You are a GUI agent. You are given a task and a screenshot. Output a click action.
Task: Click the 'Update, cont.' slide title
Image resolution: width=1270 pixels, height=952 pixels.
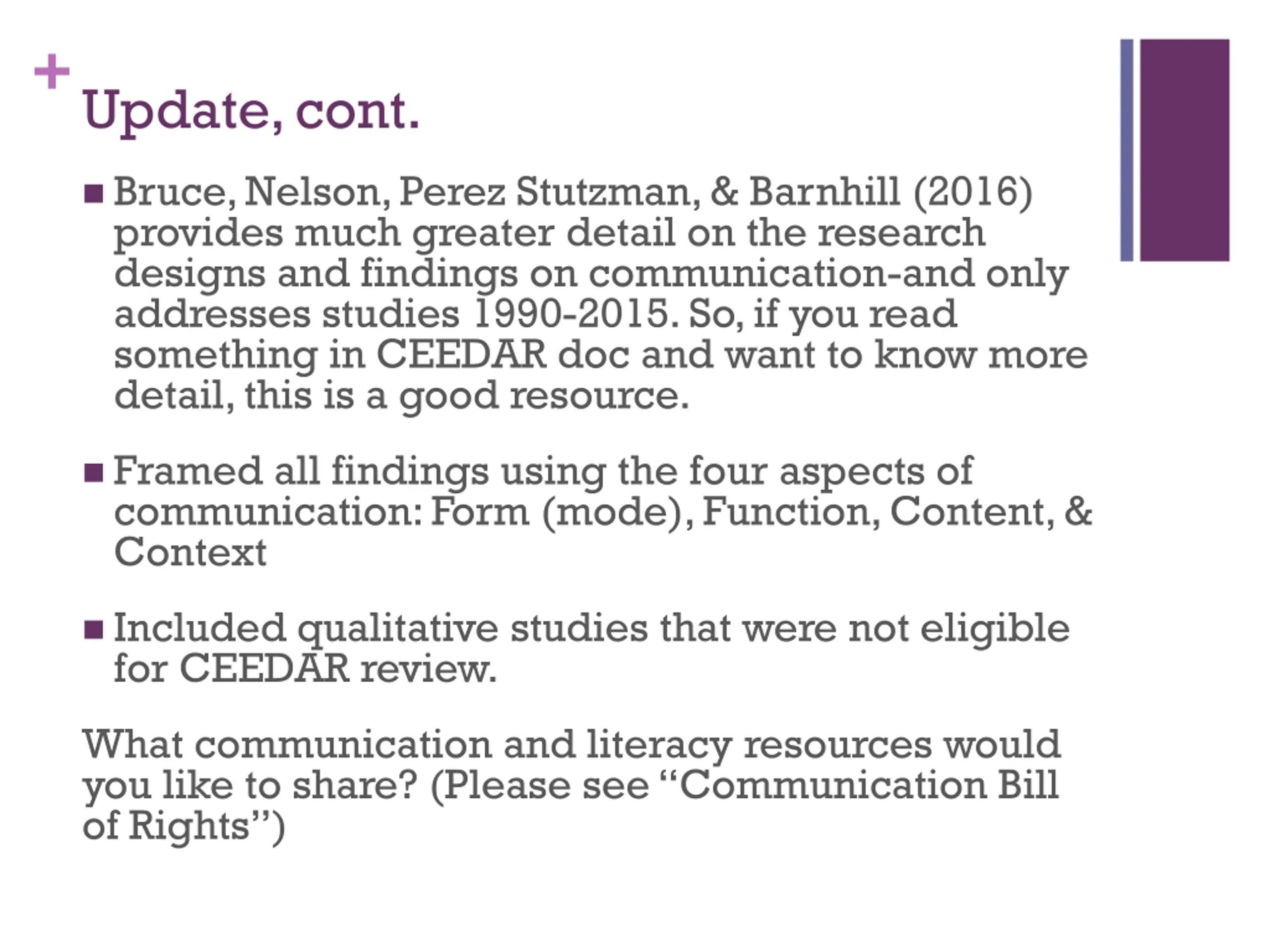coord(252,111)
